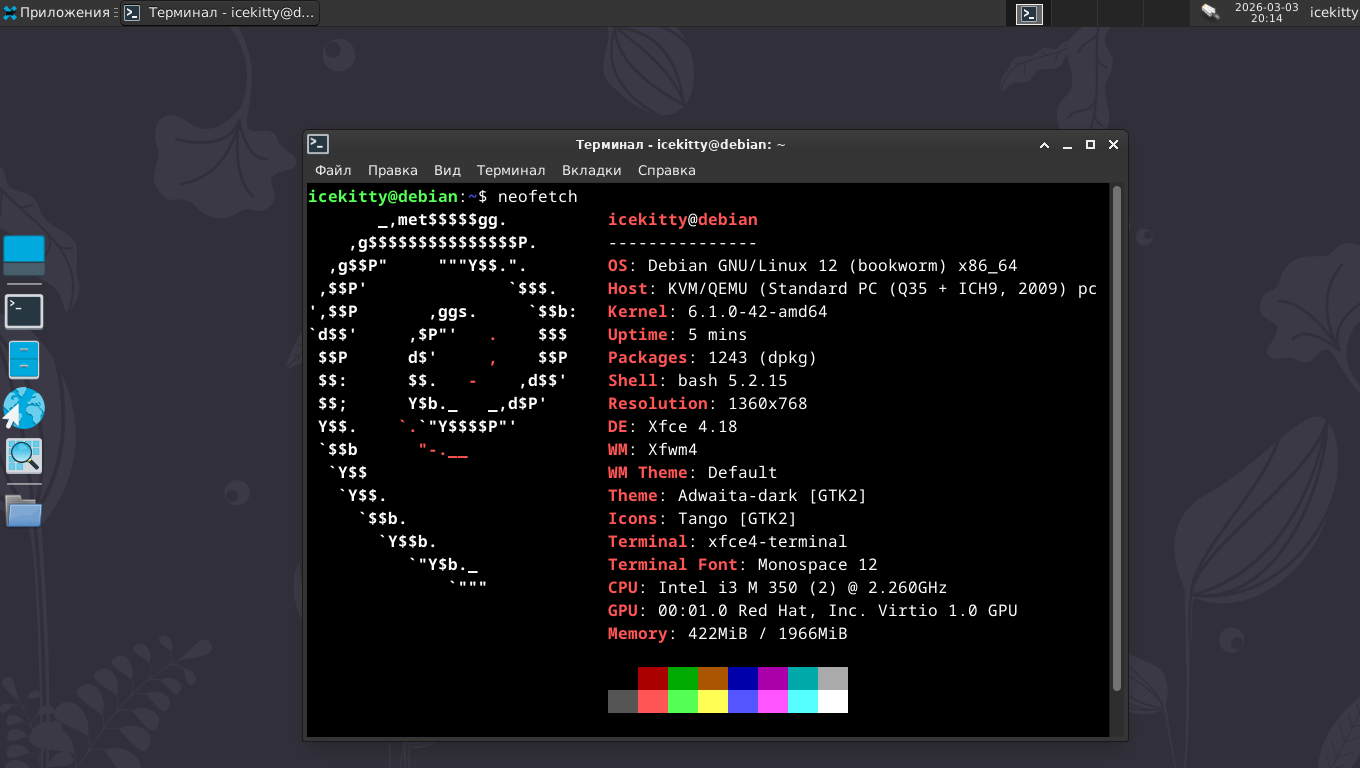
Task: Expand the home folder dock menu
Action: click(24, 512)
